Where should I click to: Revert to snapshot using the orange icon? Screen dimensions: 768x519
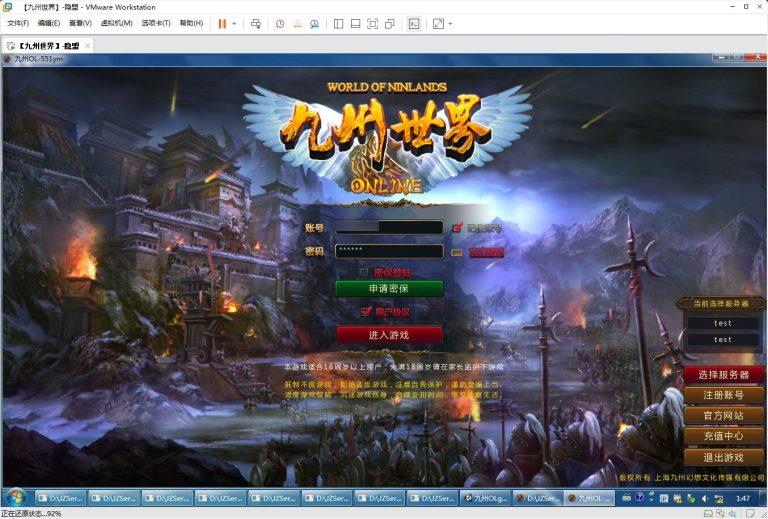coord(297,24)
